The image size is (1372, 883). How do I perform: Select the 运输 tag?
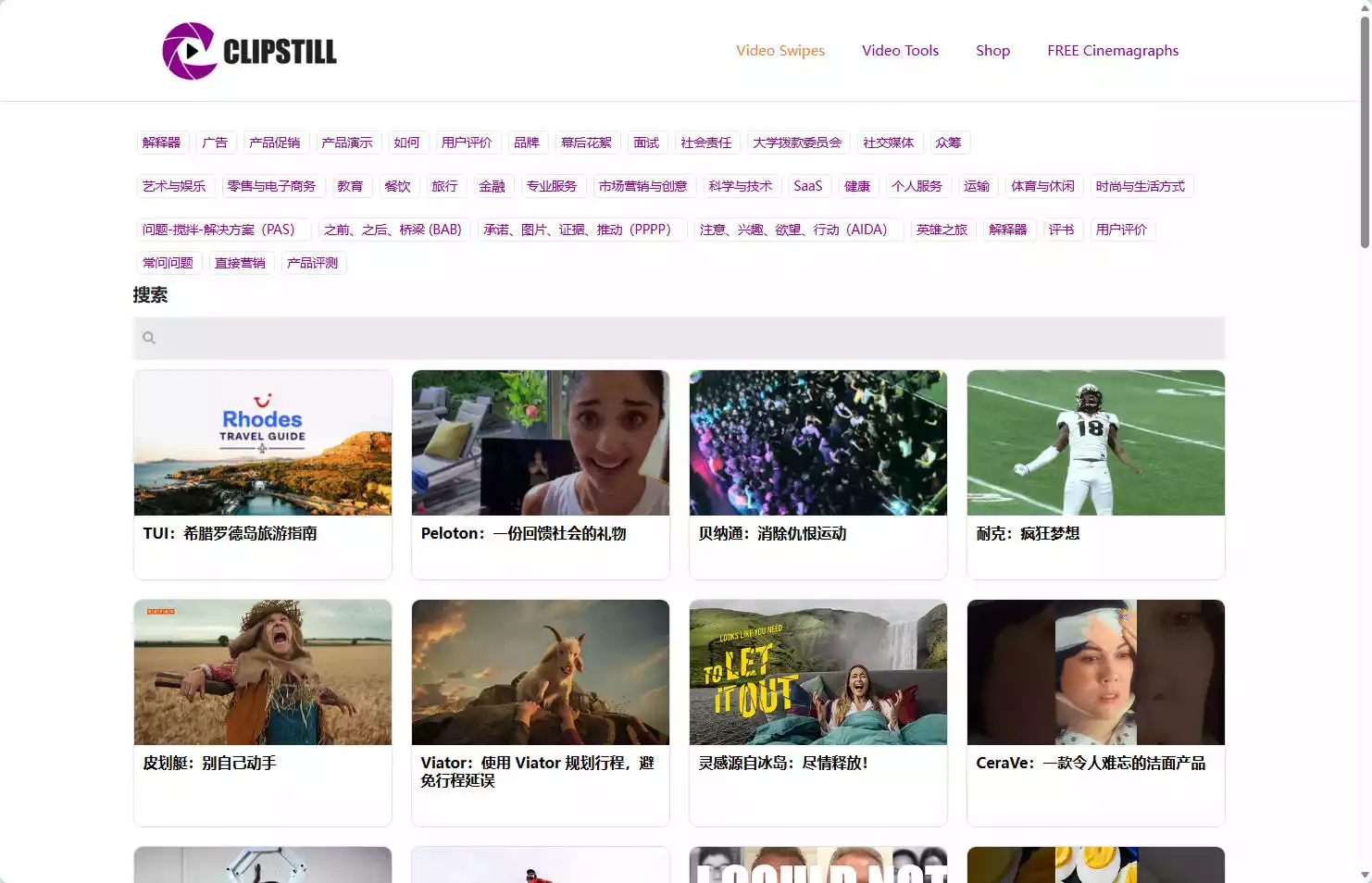pos(977,186)
